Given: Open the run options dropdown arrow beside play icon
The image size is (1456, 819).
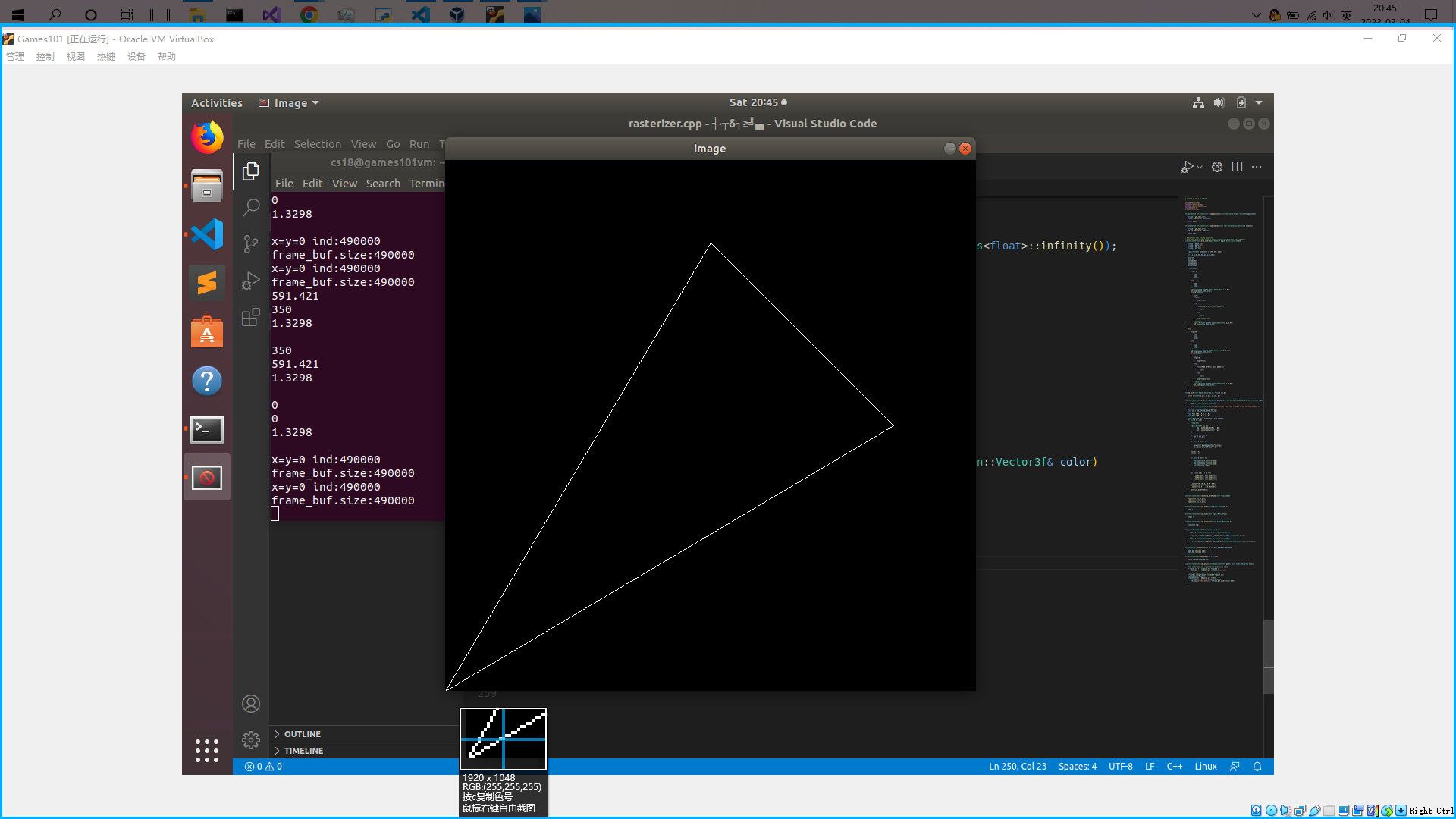Looking at the screenshot, I should pos(1200,167).
